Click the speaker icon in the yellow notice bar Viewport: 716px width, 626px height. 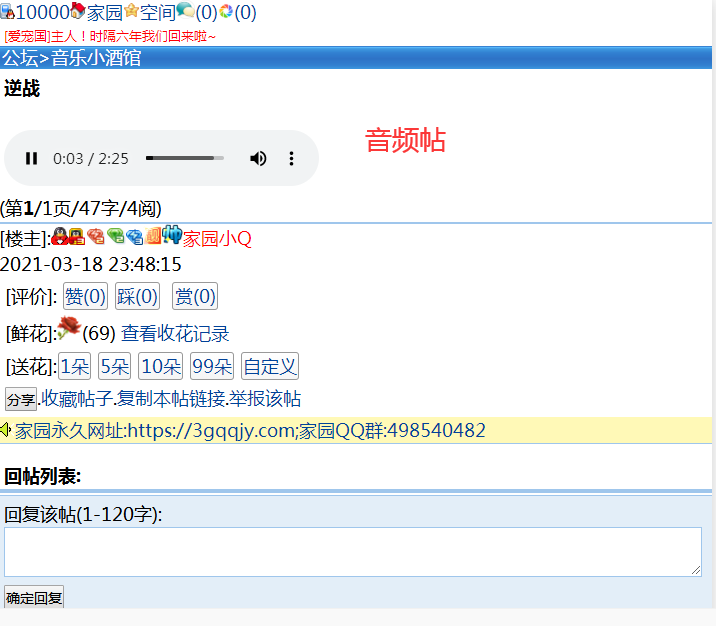(7, 430)
